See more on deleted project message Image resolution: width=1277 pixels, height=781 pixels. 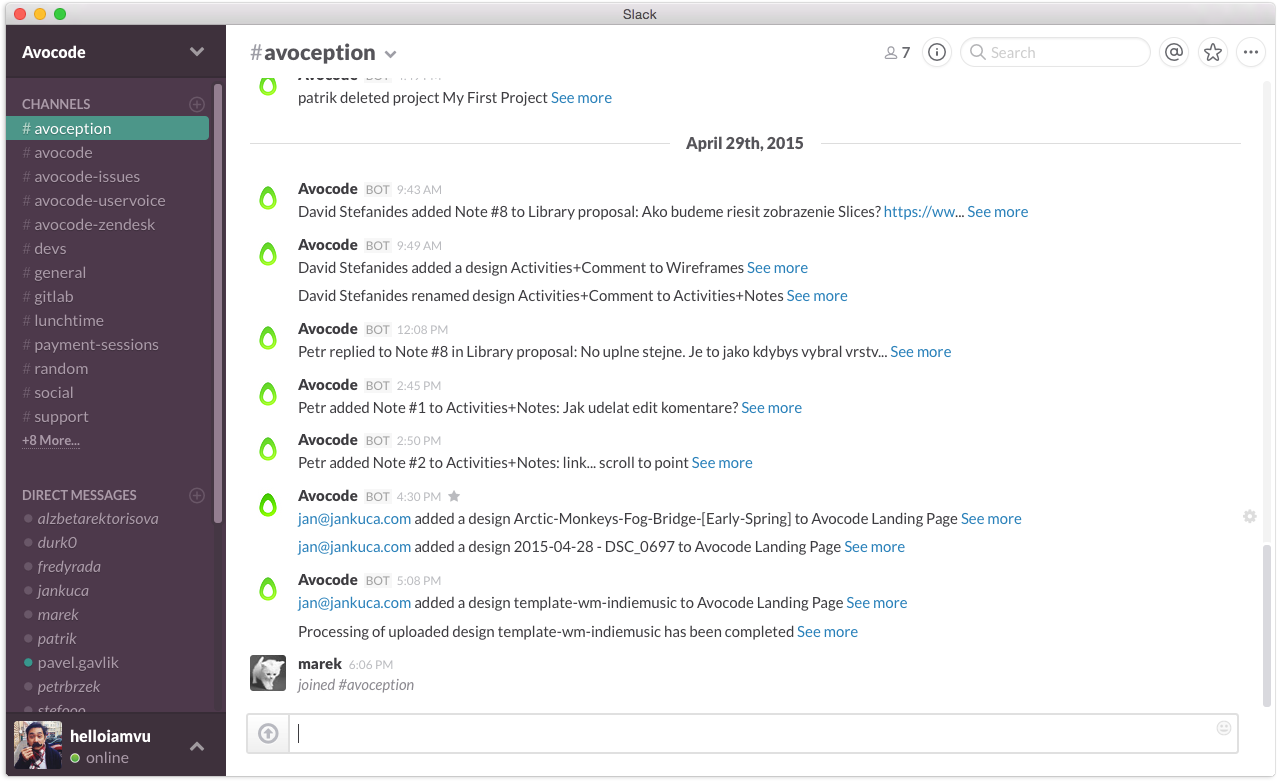tap(581, 98)
